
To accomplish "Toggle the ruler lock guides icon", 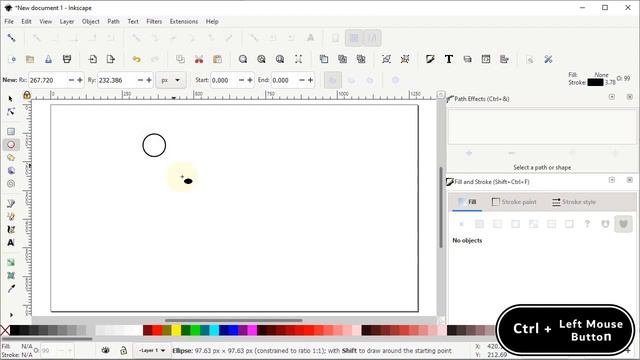I will pyautogui.click(x=27, y=95).
